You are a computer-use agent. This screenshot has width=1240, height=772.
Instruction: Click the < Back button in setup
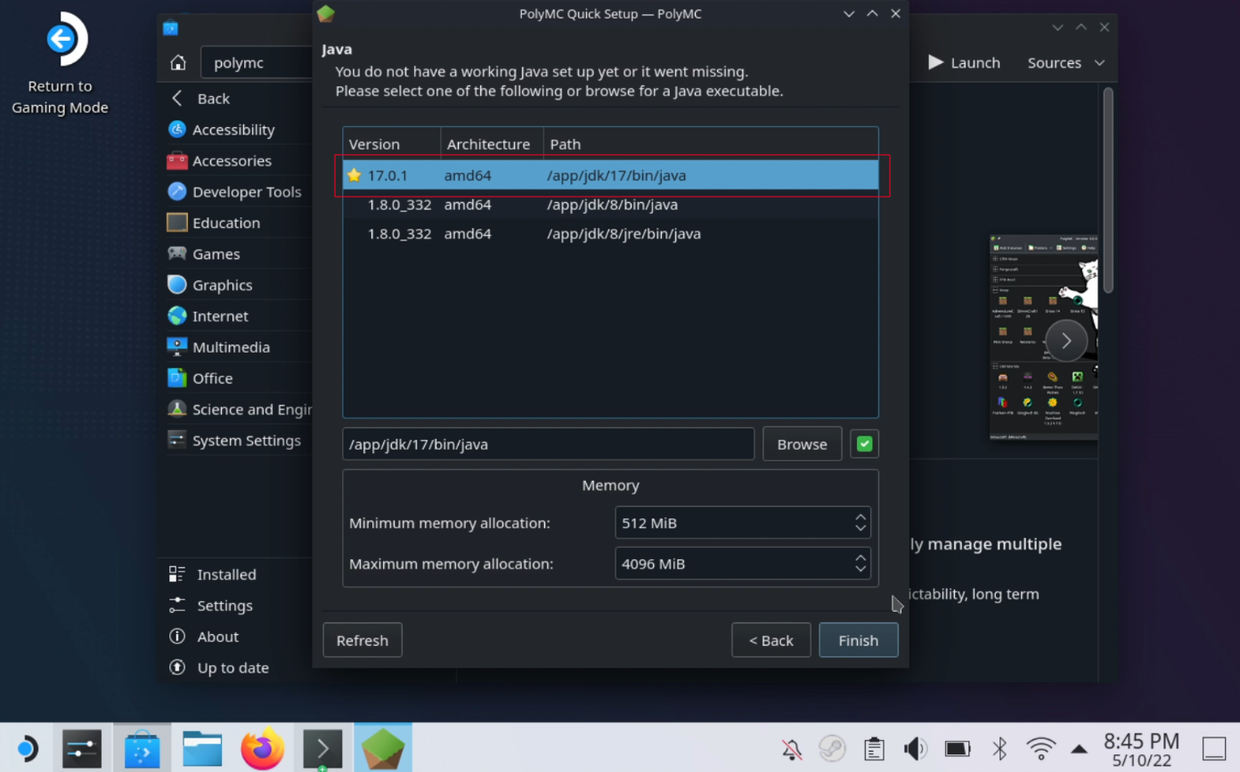771,640
